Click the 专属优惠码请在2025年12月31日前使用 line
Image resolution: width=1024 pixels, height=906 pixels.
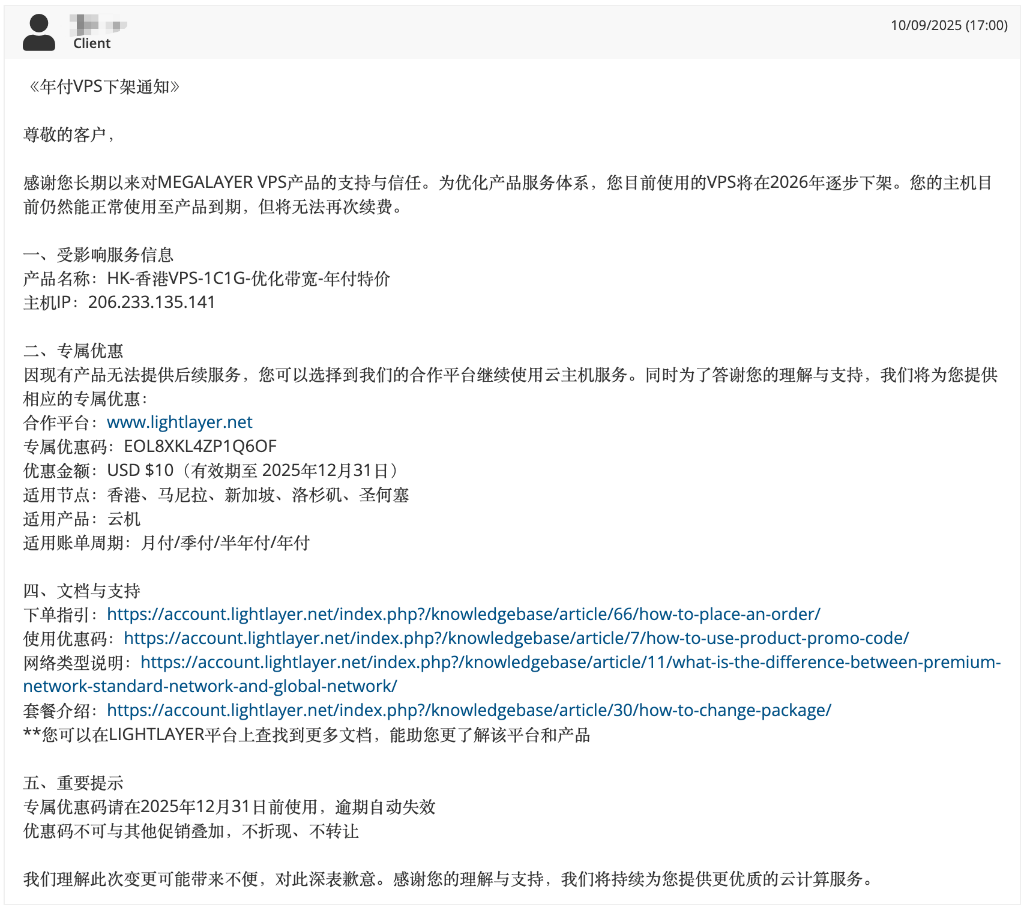(x=229, y=807)
